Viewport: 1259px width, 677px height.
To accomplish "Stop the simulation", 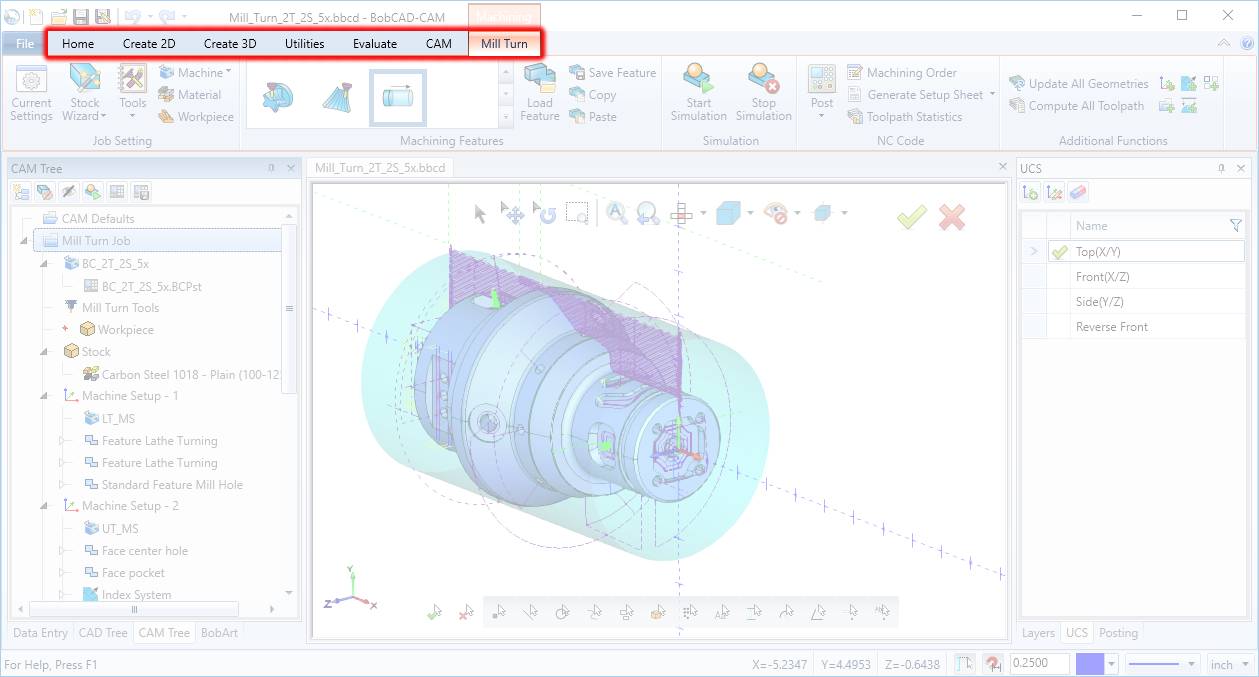I will (763, 93).
